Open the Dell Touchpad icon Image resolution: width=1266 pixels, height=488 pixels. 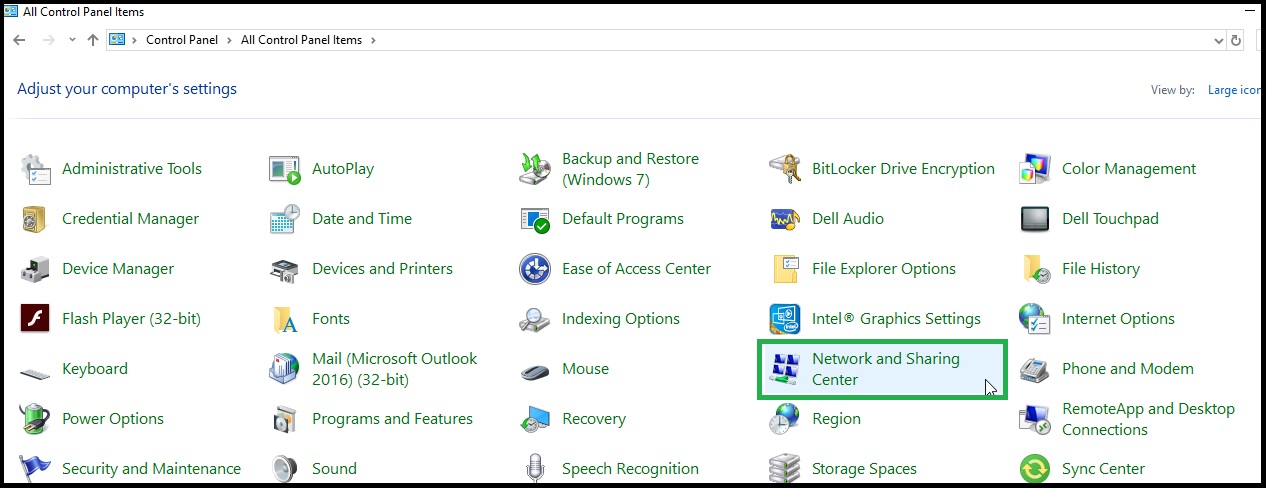tap(1035, 219)
